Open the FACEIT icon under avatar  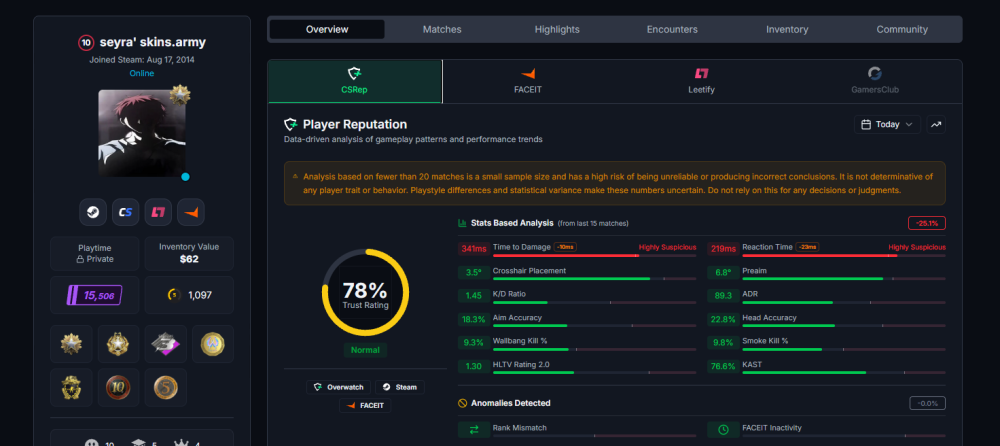pos(191,212)
